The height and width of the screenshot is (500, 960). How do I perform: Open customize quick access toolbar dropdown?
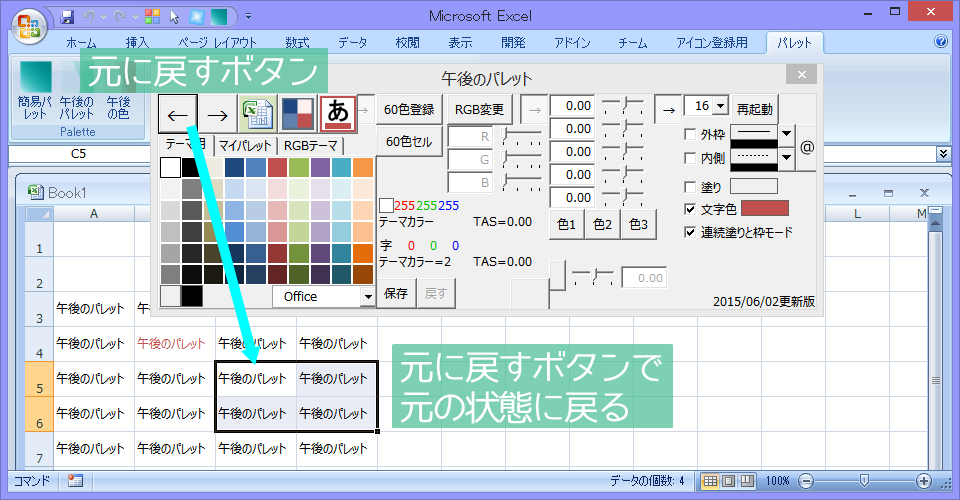pos(249,17)
